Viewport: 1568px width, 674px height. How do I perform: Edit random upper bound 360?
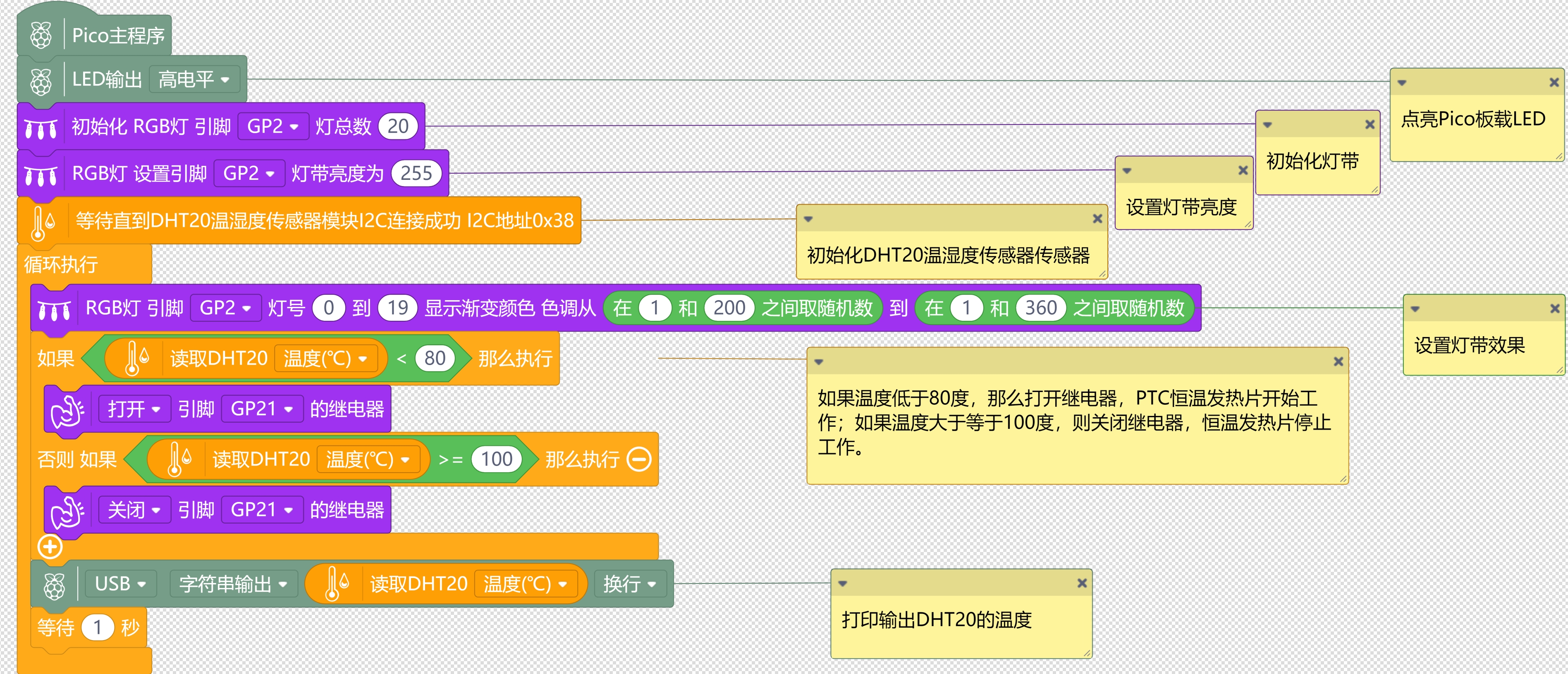[1041, 308]
